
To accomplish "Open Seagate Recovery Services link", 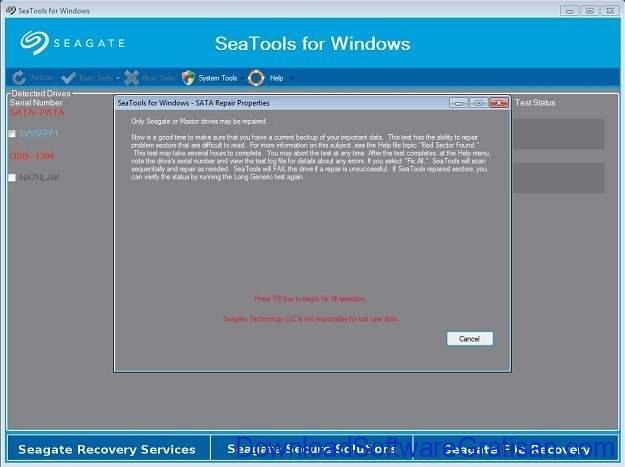I will (x=107, y=449).
